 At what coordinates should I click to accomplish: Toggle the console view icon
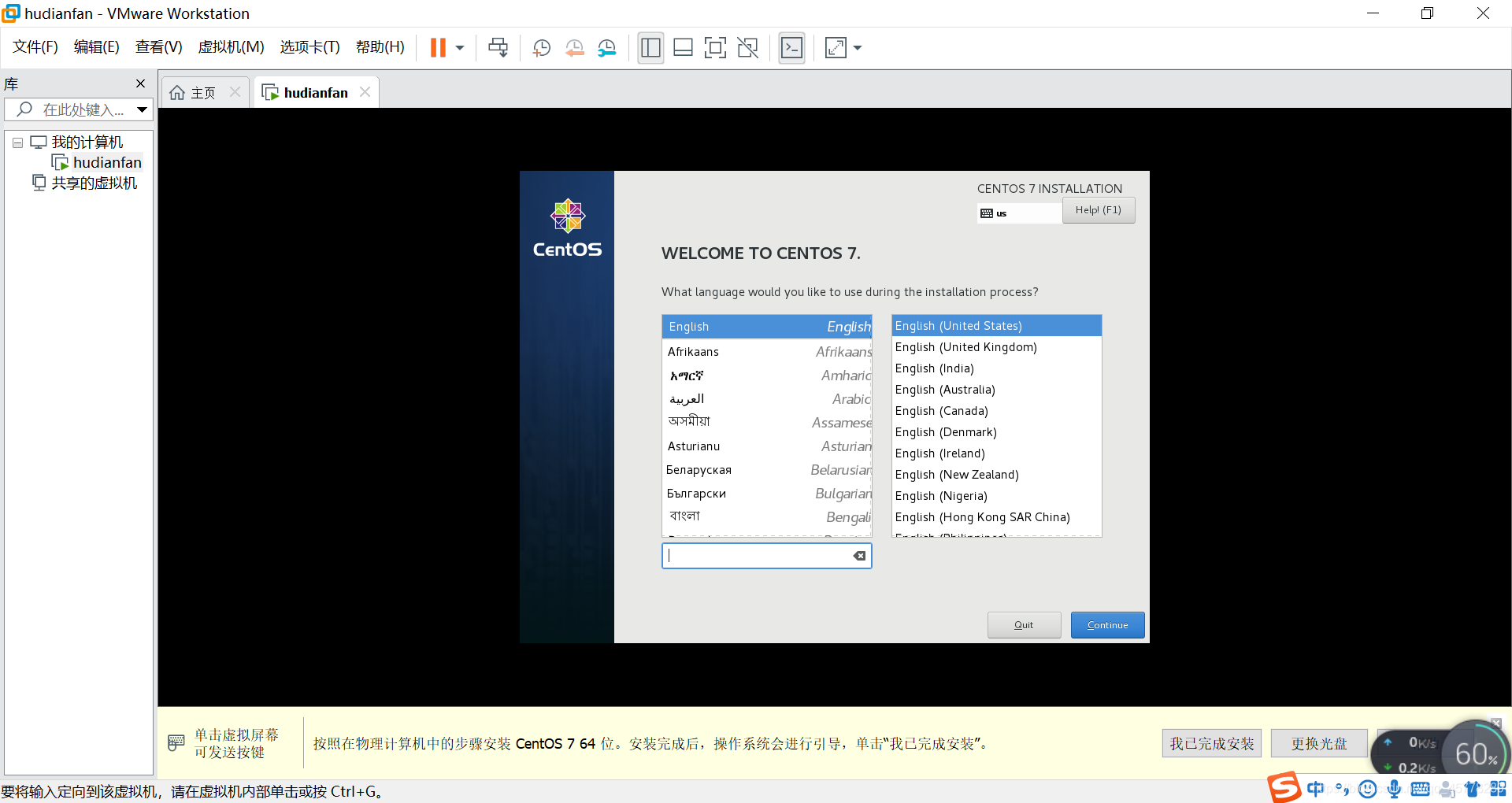791,48
